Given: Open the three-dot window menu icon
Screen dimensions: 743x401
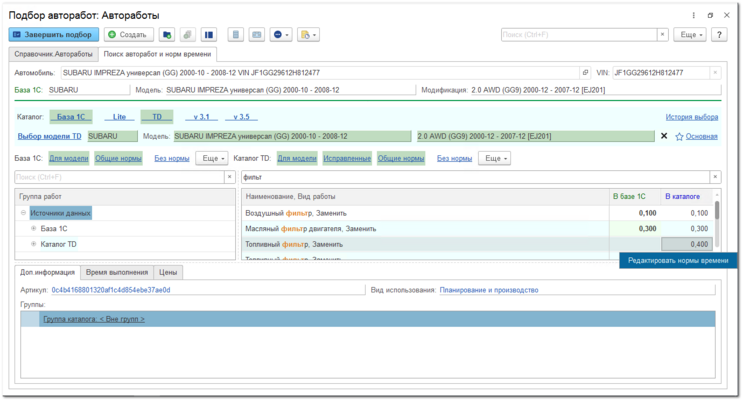Looking at the screenshot, I should click(x=694, y=15).
